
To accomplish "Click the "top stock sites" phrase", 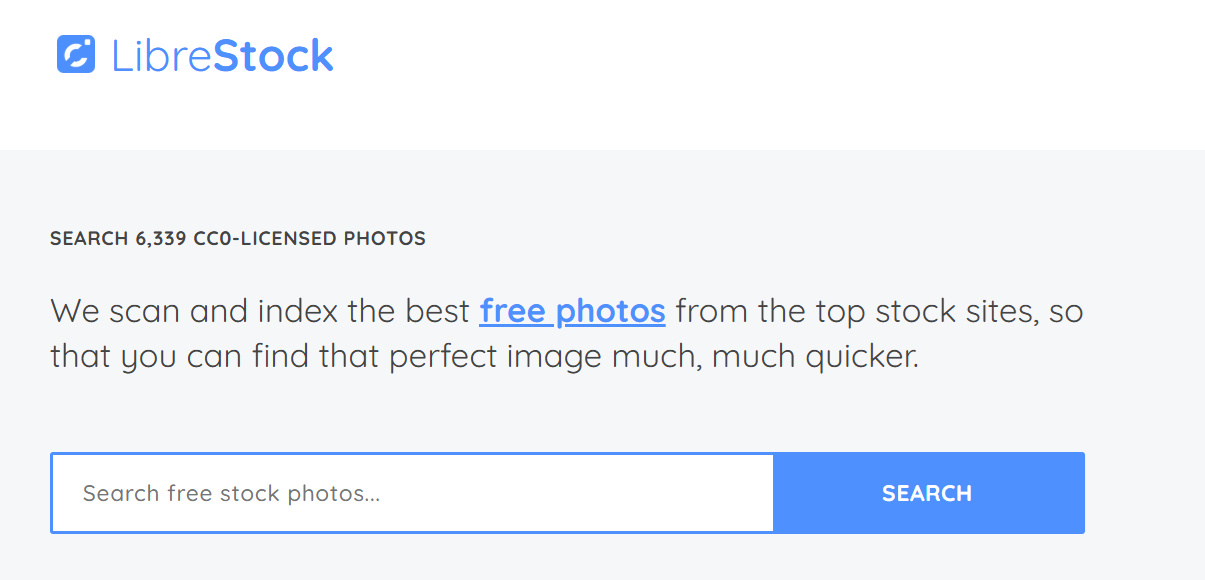I will click(900, 311).
